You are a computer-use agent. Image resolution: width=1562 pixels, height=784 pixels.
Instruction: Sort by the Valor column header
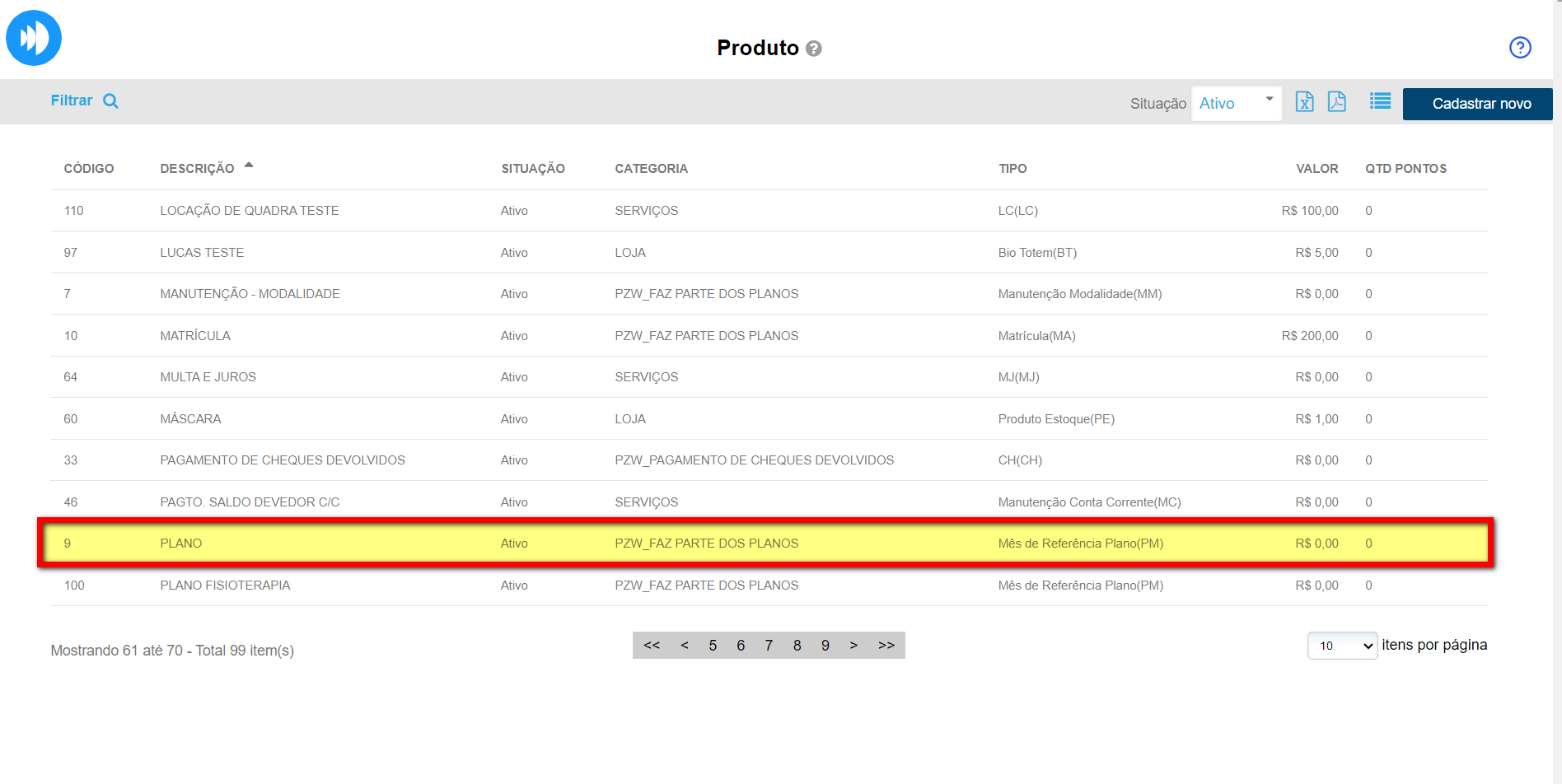[1316, 169]
